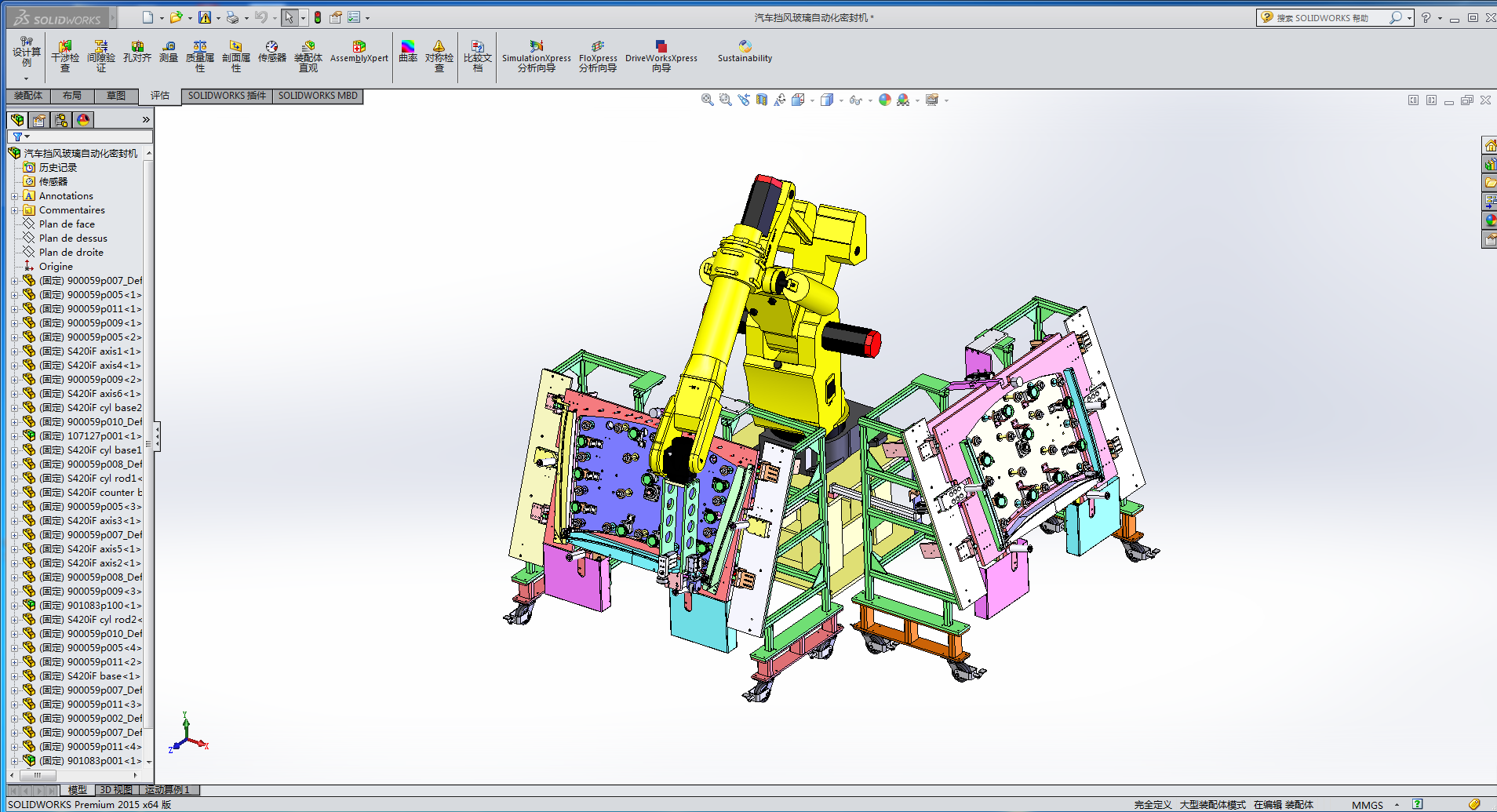Image resolution: width=1497 pixels, height=812 pixels.
Task: Start the SimulationXpress analysis wizard
Action: [x=537, y=56]
